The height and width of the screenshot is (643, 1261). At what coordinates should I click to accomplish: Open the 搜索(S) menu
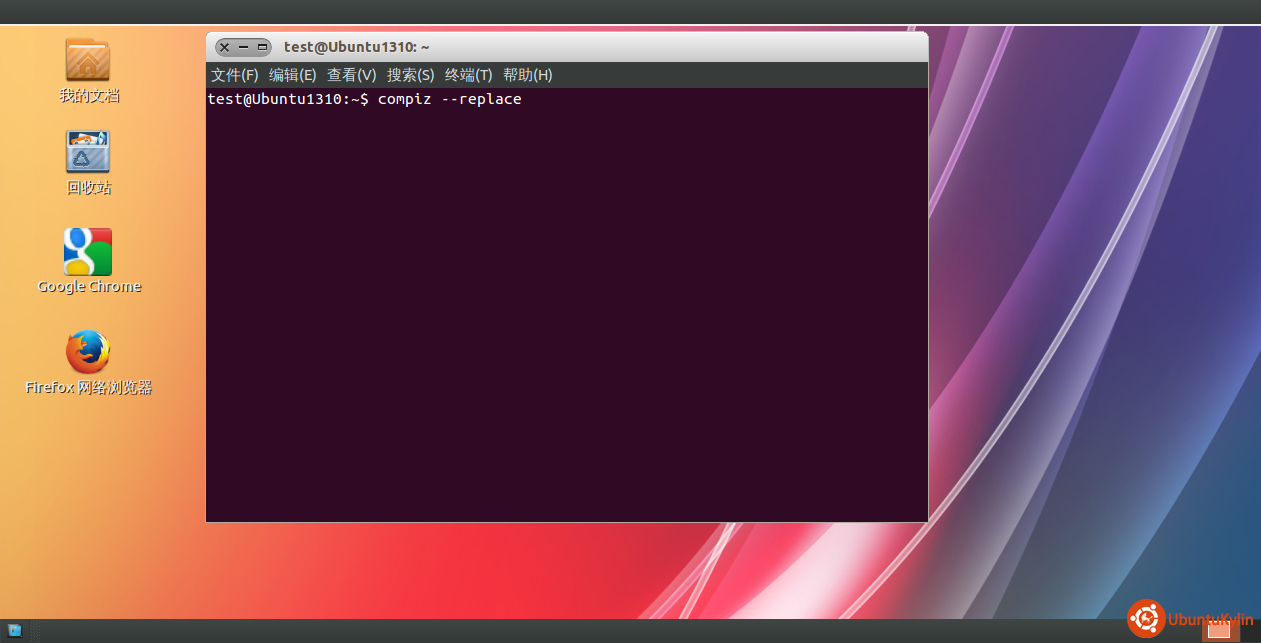coord(411,75)
